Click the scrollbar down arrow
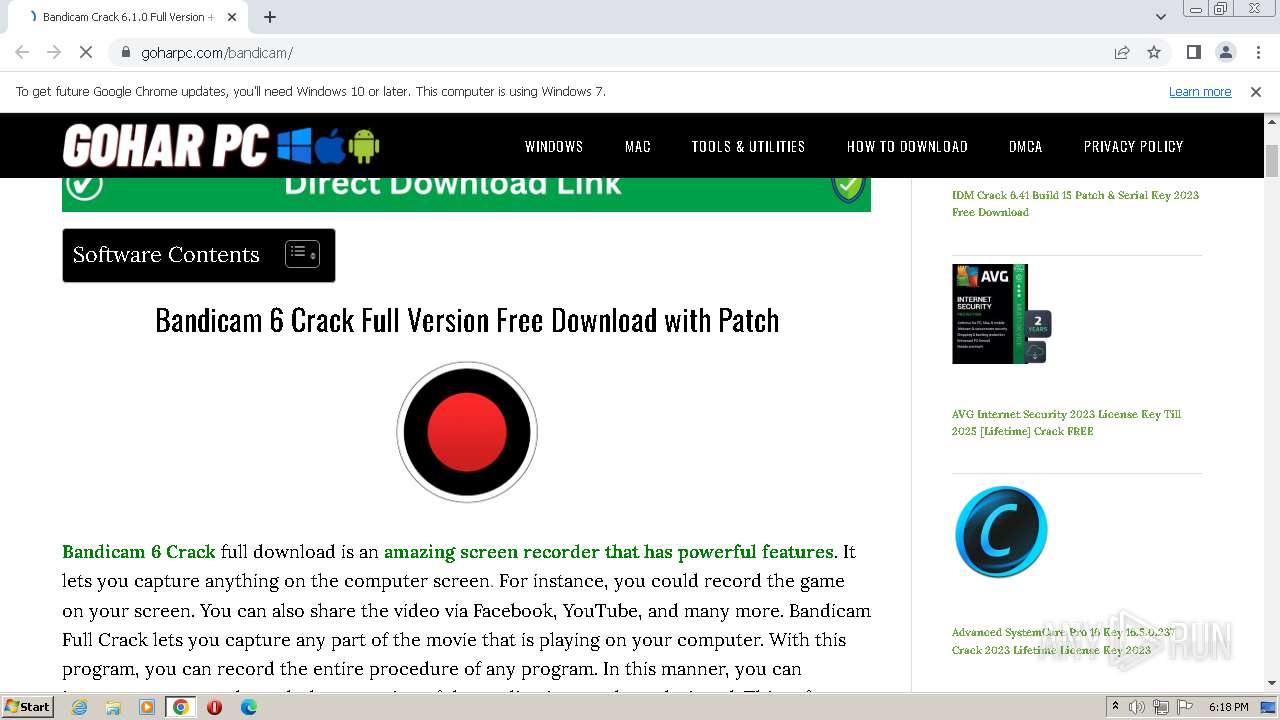The width and height of the screenshot is (1280, 720). click(1272, 683)
